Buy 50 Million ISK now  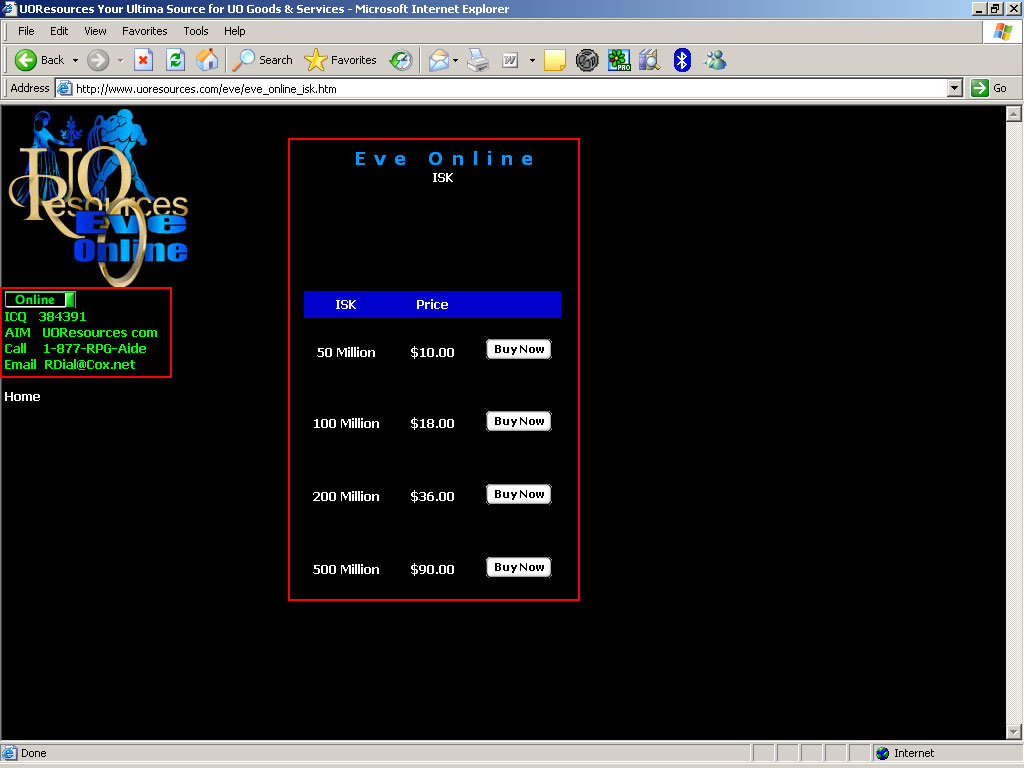(519, 349)
